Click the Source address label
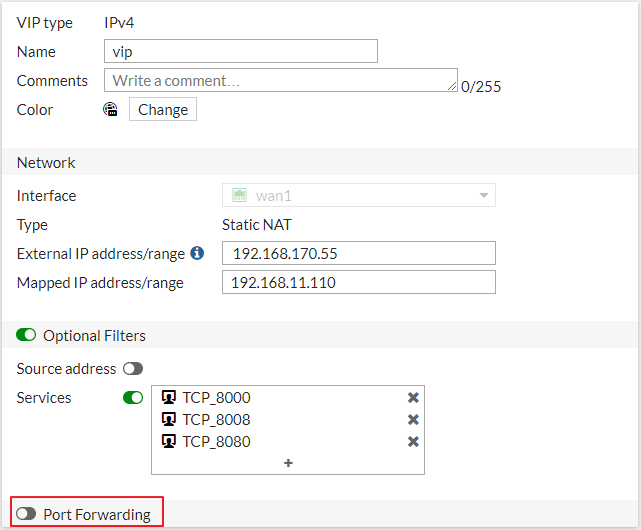The height and width of the screenshot is (530, 641). 66,368
